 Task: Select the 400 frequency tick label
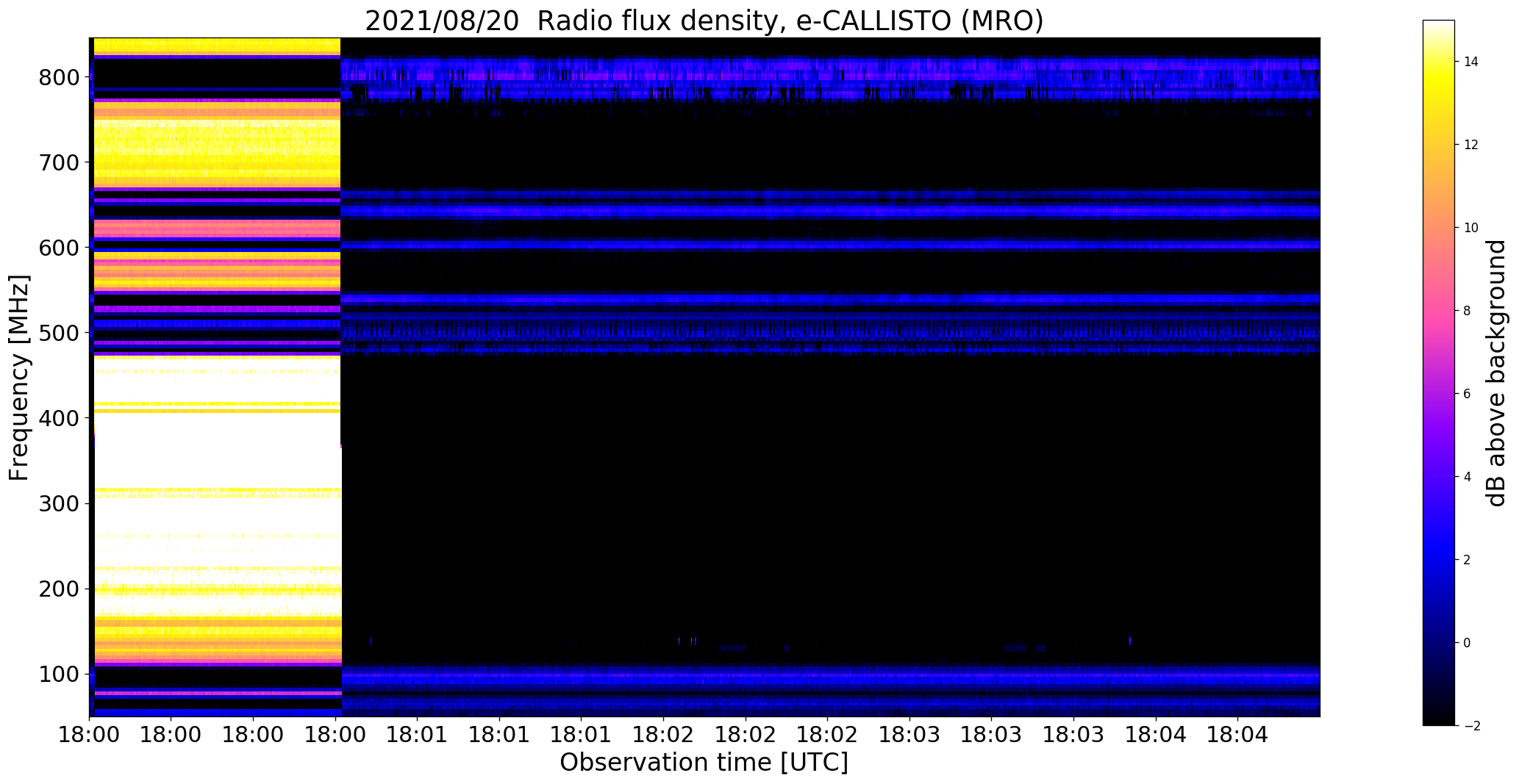[58, 418]
